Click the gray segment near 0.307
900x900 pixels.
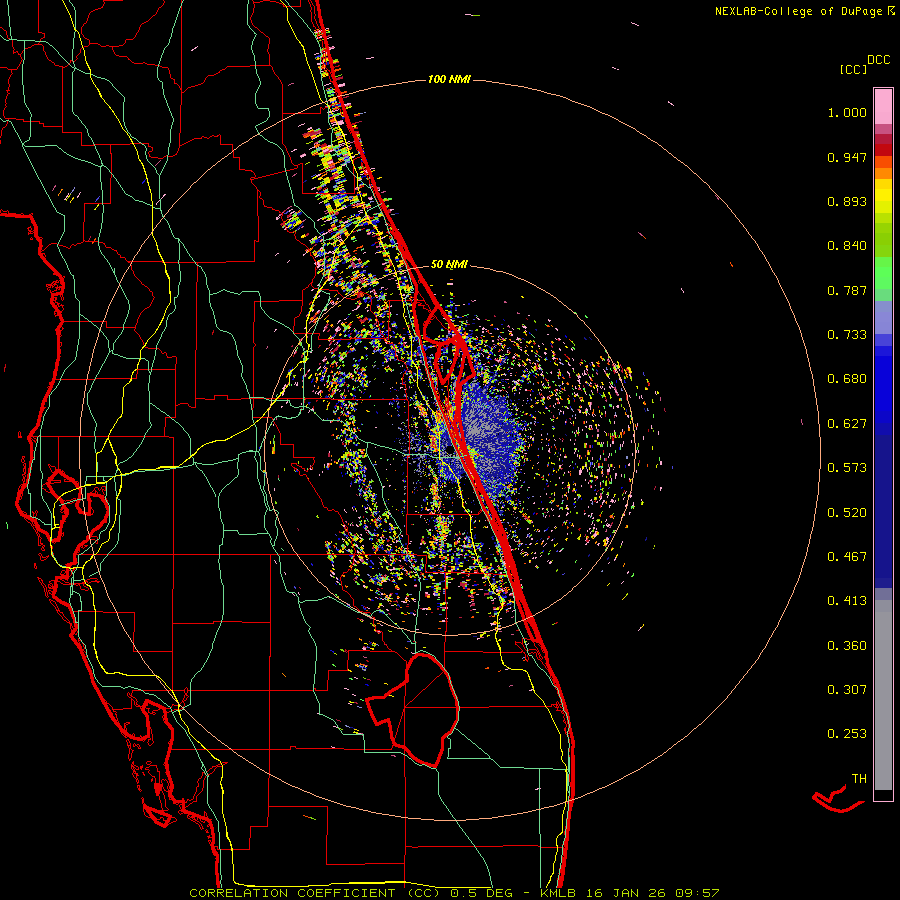[883, 690]
